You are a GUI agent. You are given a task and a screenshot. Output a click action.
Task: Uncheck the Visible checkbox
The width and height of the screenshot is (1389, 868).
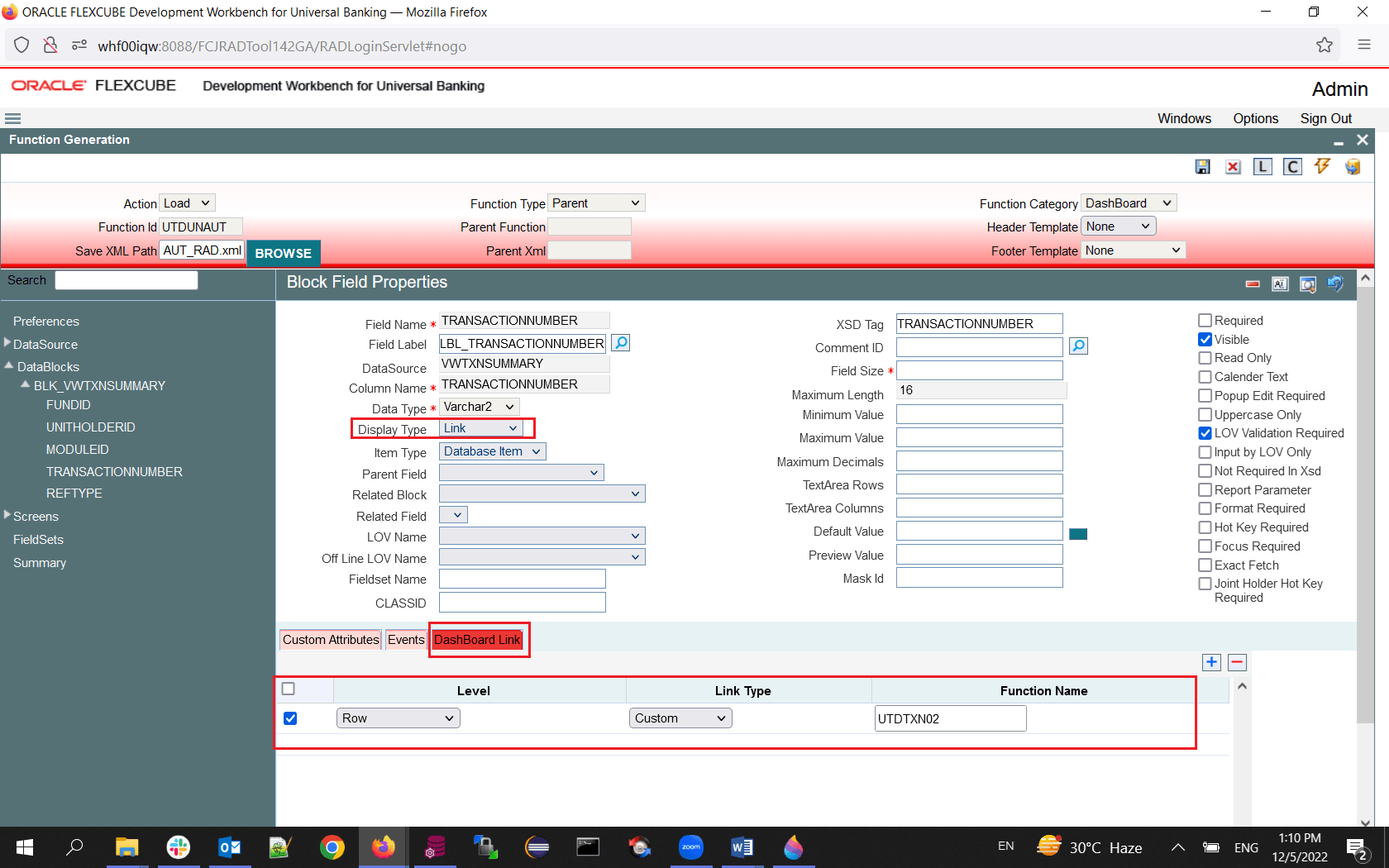[x=1205, y=340]
